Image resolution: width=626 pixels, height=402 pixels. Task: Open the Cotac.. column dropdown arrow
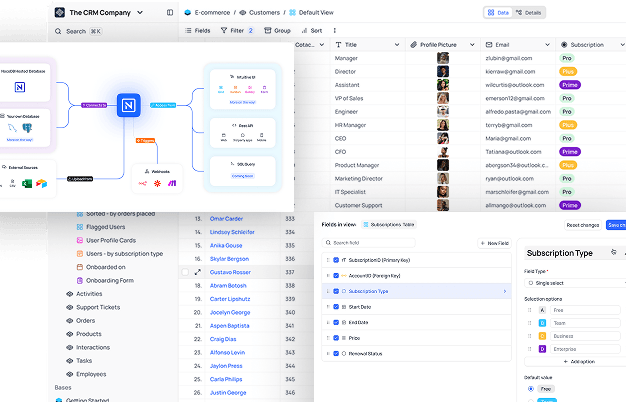(322, 45)
